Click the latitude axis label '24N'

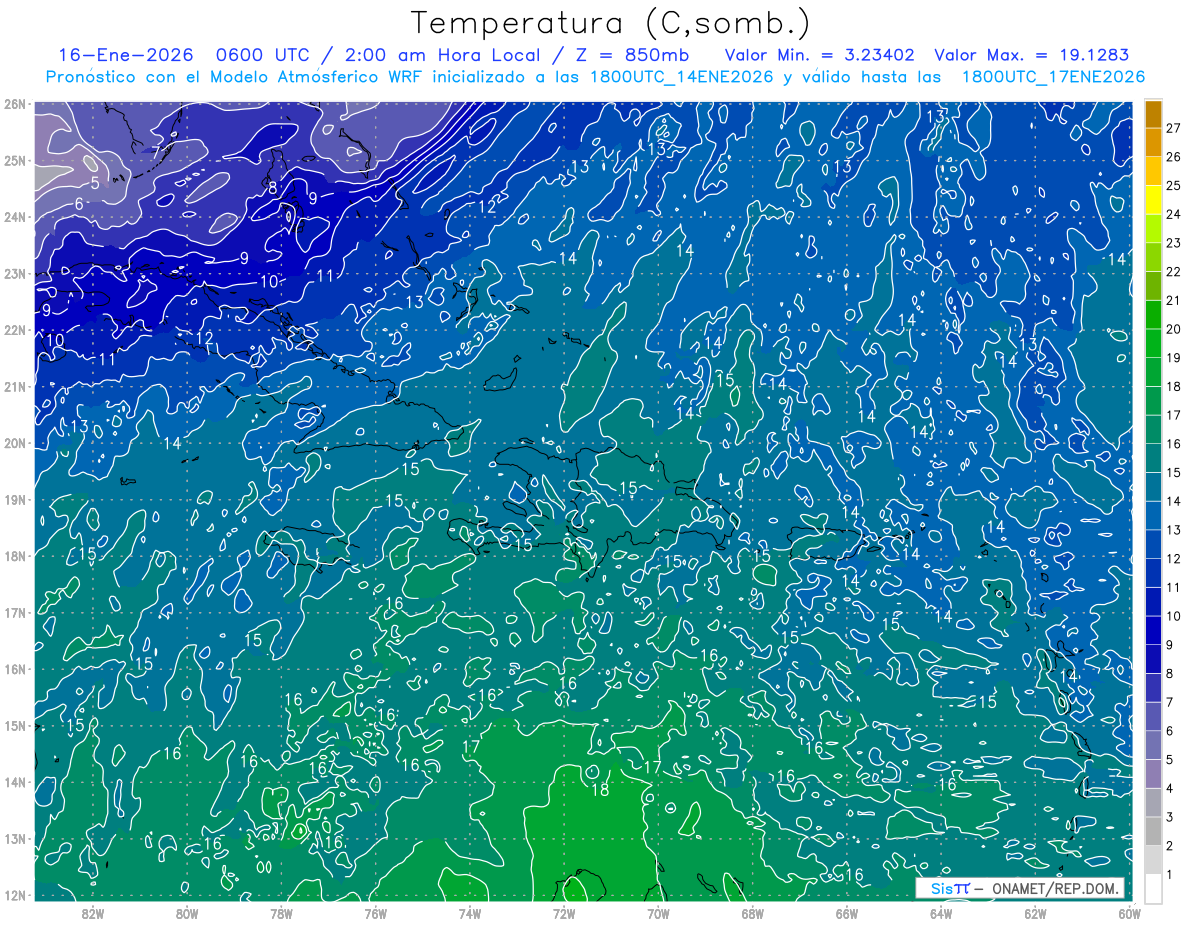click(x=14, y=217)
